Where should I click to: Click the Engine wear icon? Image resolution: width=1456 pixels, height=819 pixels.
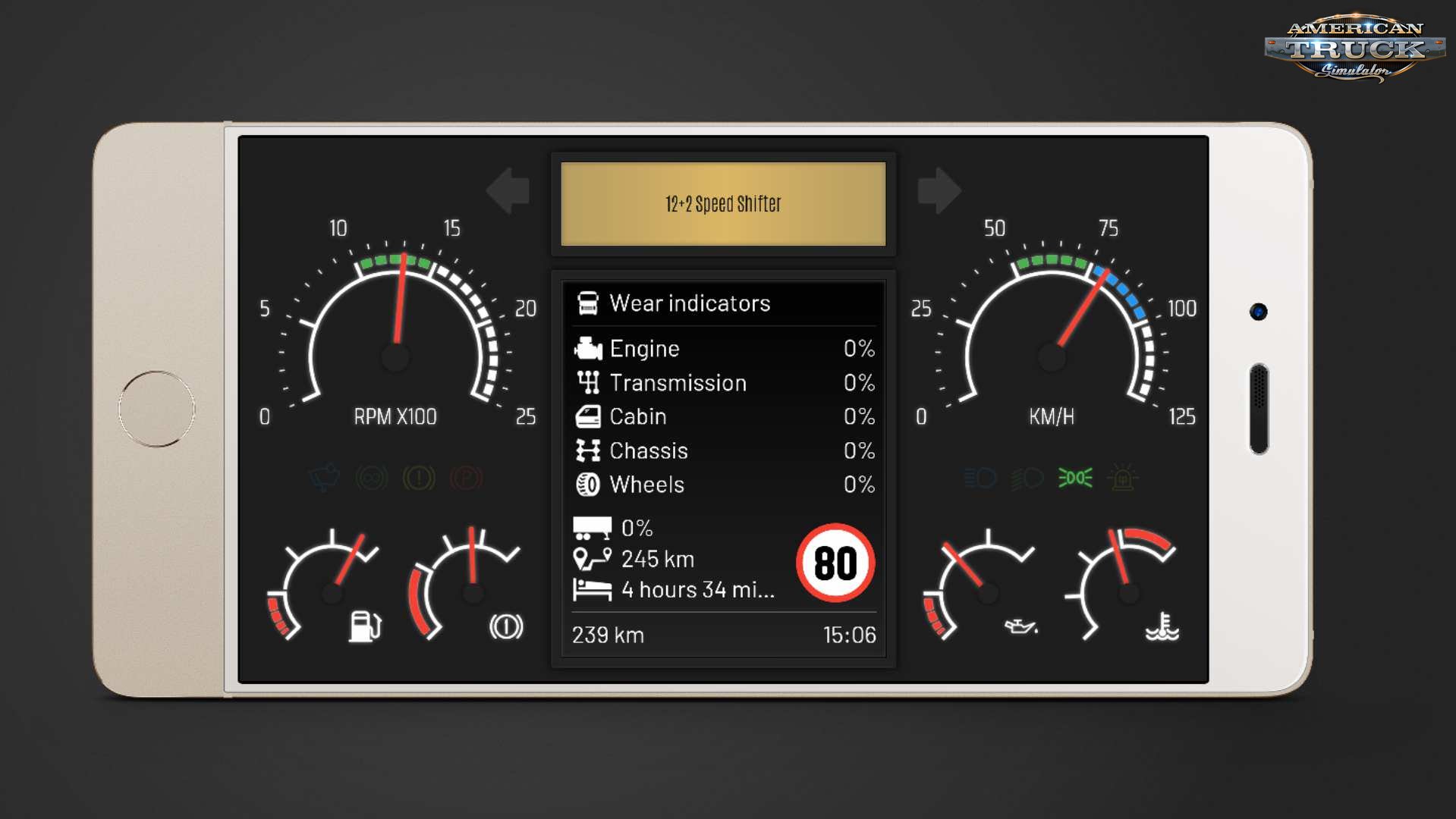(588, 349)
